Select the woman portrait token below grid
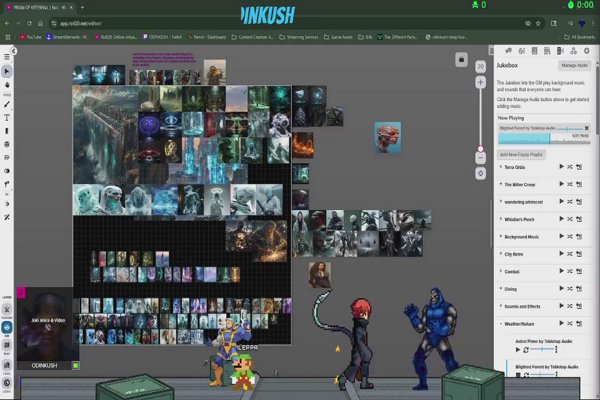 [x=320, y=274]
